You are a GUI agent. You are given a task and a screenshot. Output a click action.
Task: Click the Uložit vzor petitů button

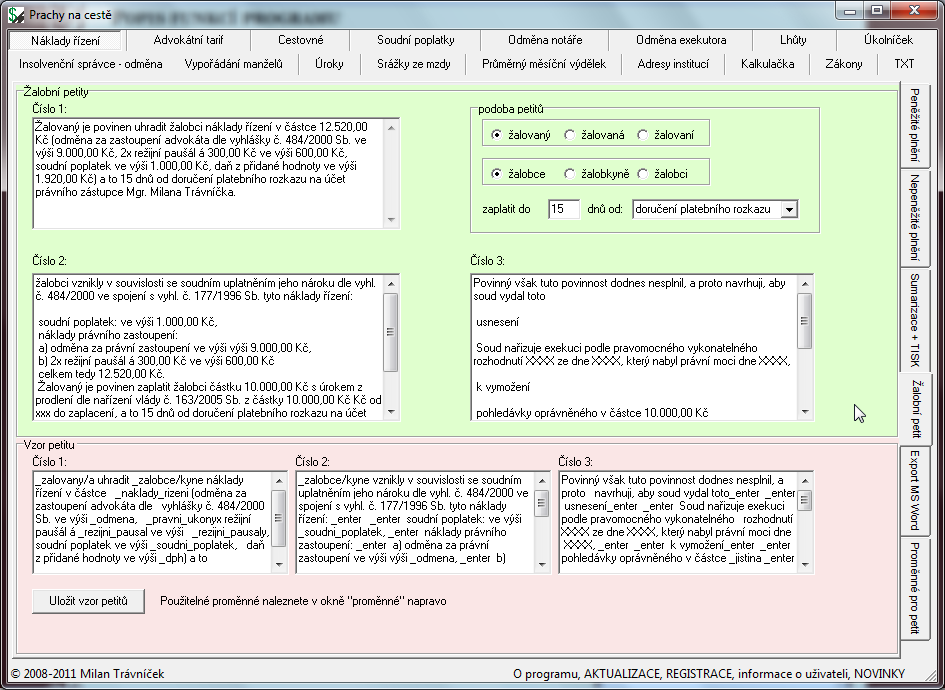(x=89, y=601)
